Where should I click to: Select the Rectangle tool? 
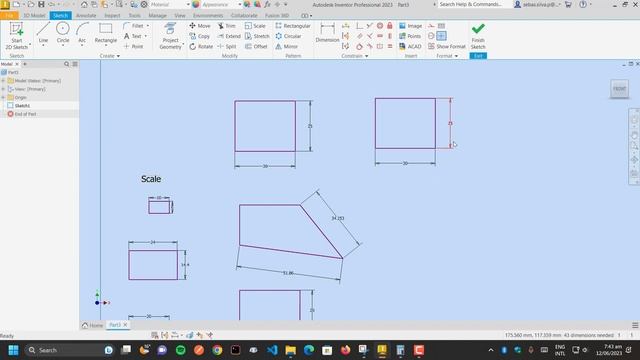[106, 33]
